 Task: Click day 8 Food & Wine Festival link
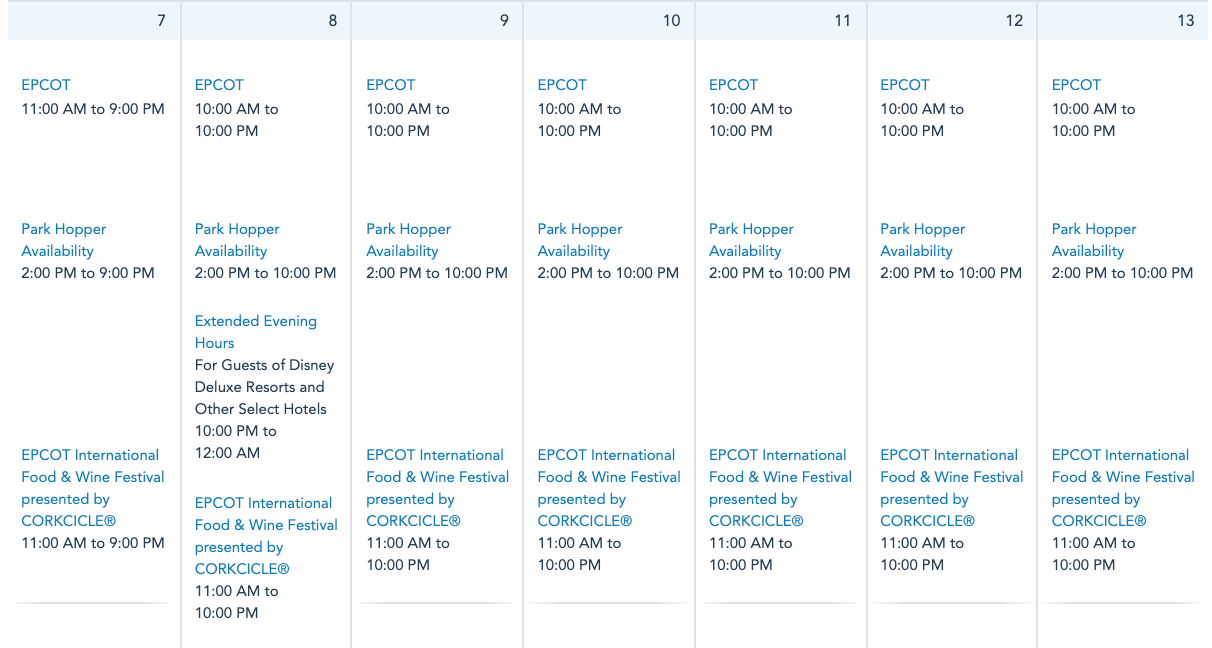coord(265,536)
